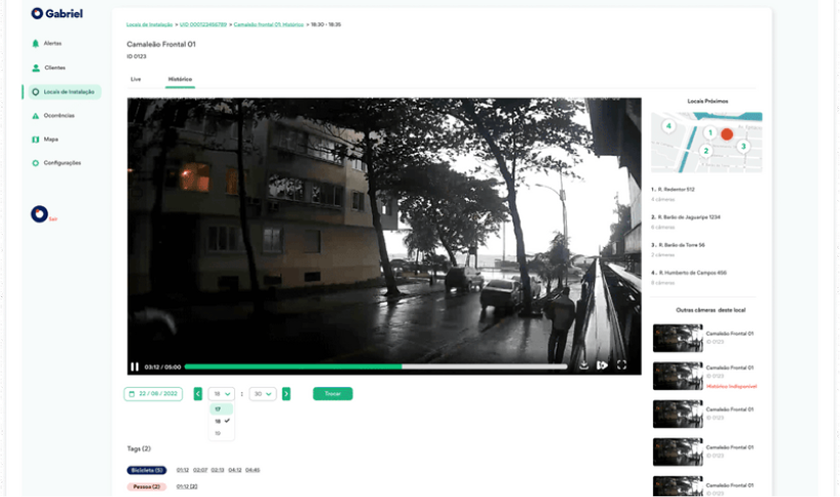Seek on the green video progress bar
The image size is (840, 497).
(293, 367)
